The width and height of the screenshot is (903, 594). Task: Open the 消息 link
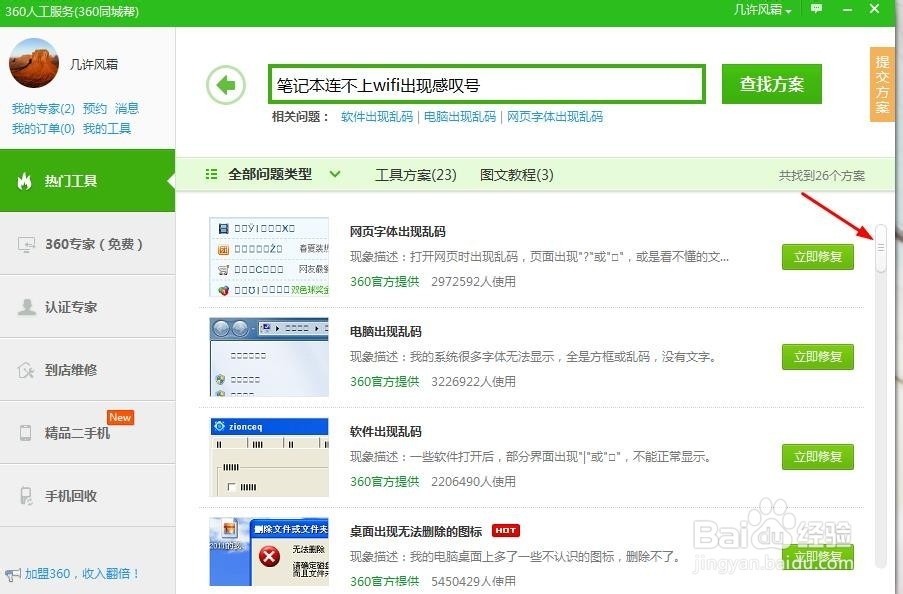[127, 108]
